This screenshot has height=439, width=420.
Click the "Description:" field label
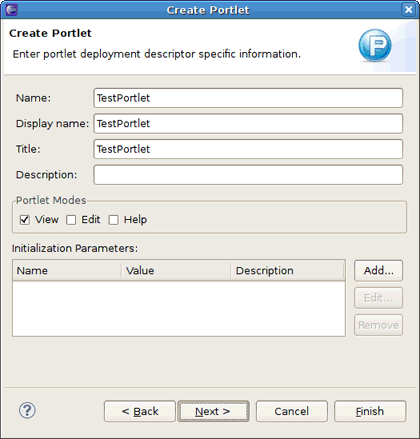pos(46,175)
